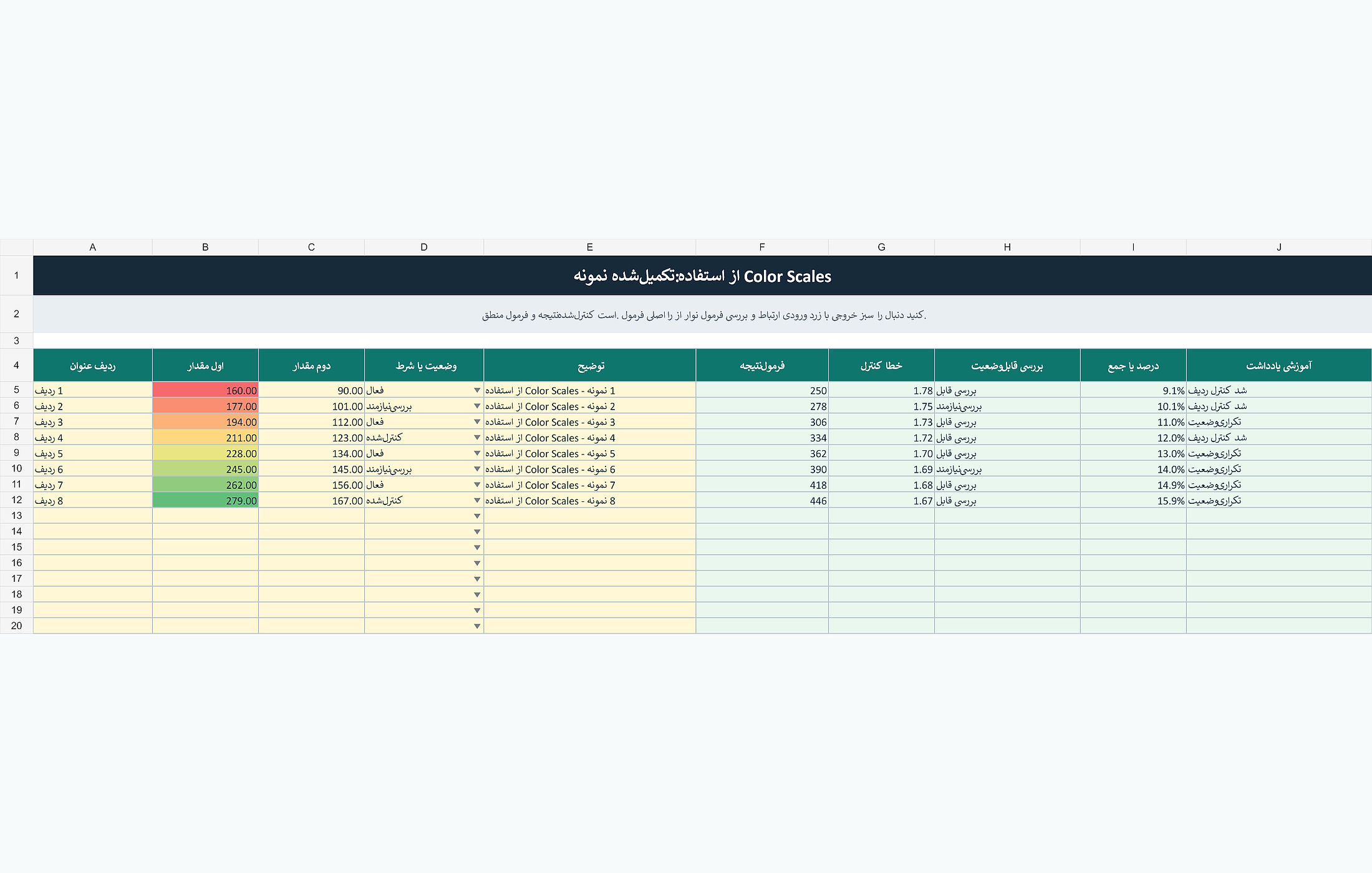Select the orange cell with 194.00
This screenshot has width=1372, height=873.
[x=205, y=422]
